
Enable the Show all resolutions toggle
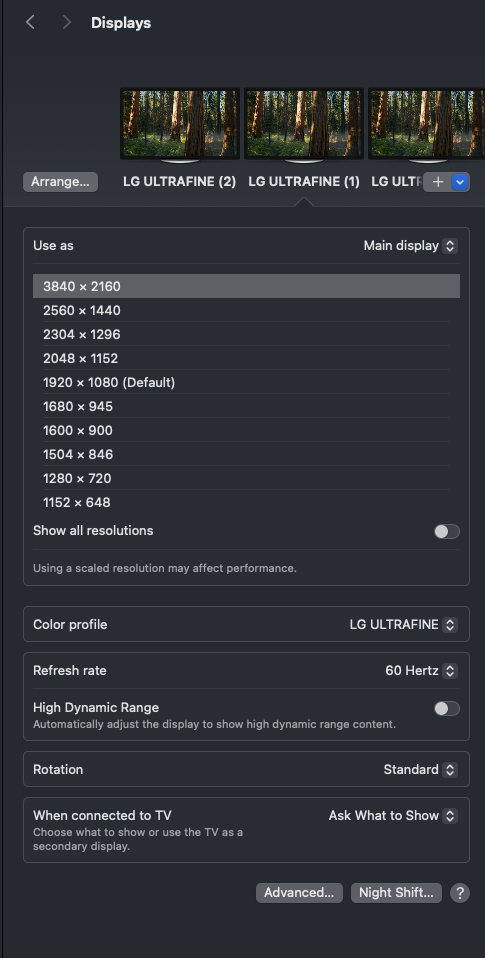point(447,532)
